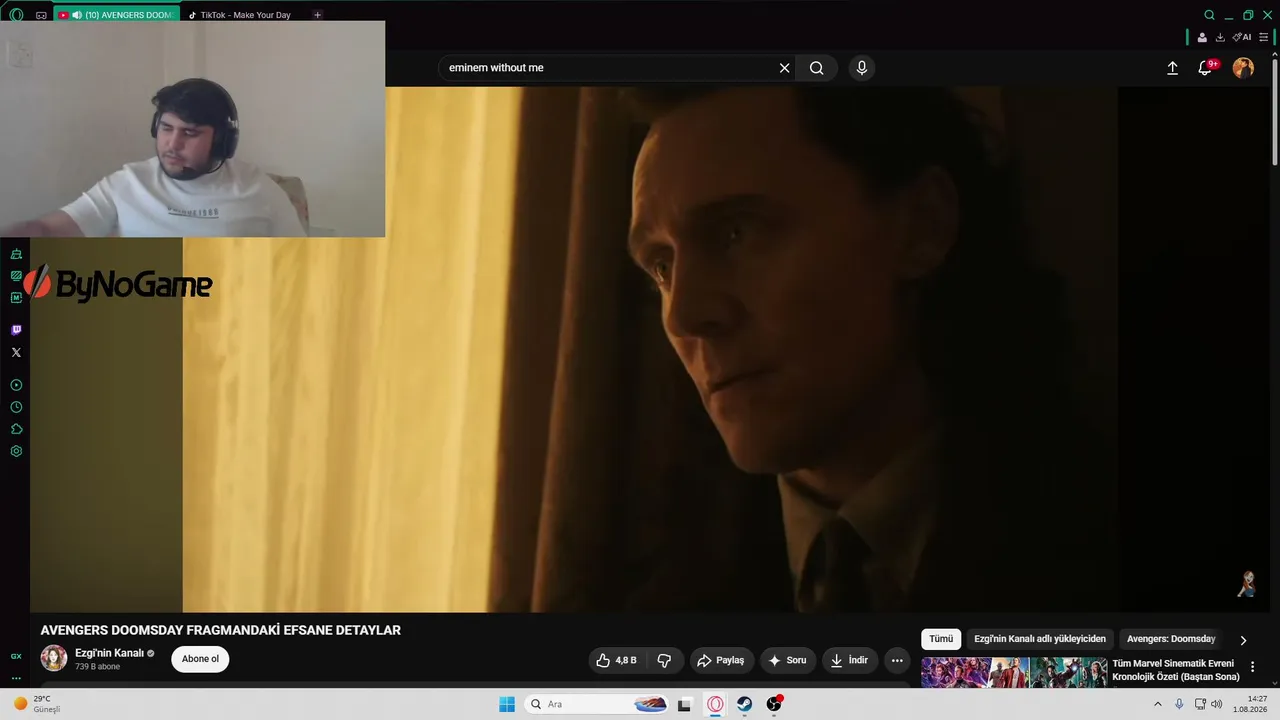The height and width of the screenshot is (720, 1280).
Task: Download the video with İndir
Action: coord(849,660)
